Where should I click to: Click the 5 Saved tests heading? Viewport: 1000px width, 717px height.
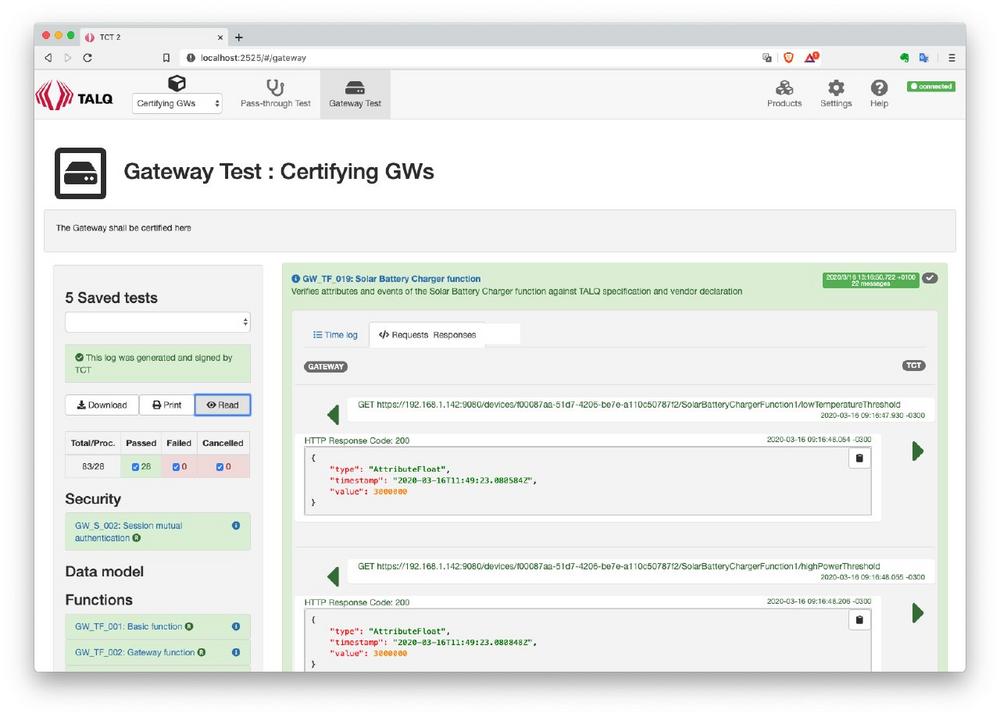click(111, 298)
